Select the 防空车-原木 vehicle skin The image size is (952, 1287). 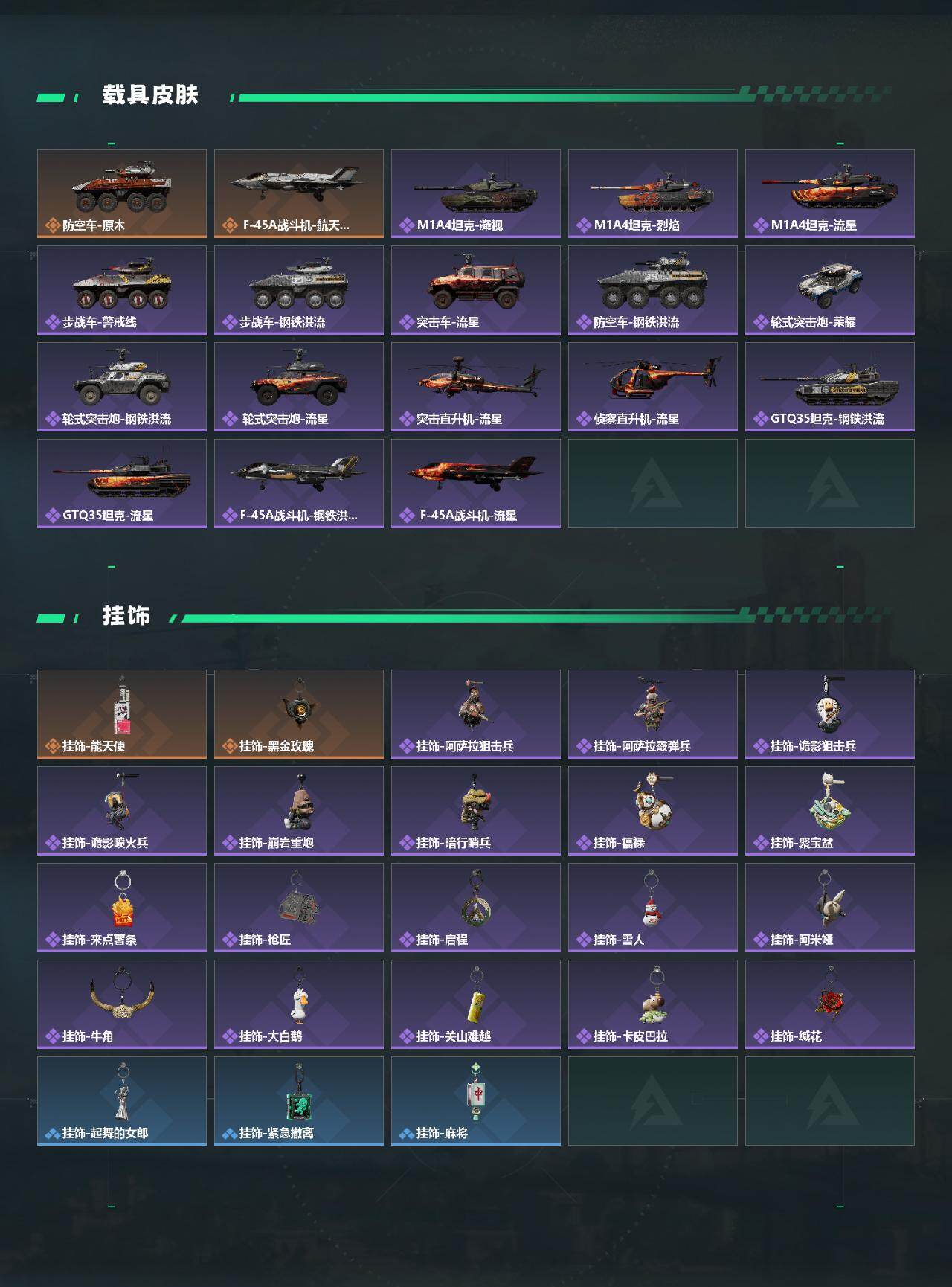(122, 193)
